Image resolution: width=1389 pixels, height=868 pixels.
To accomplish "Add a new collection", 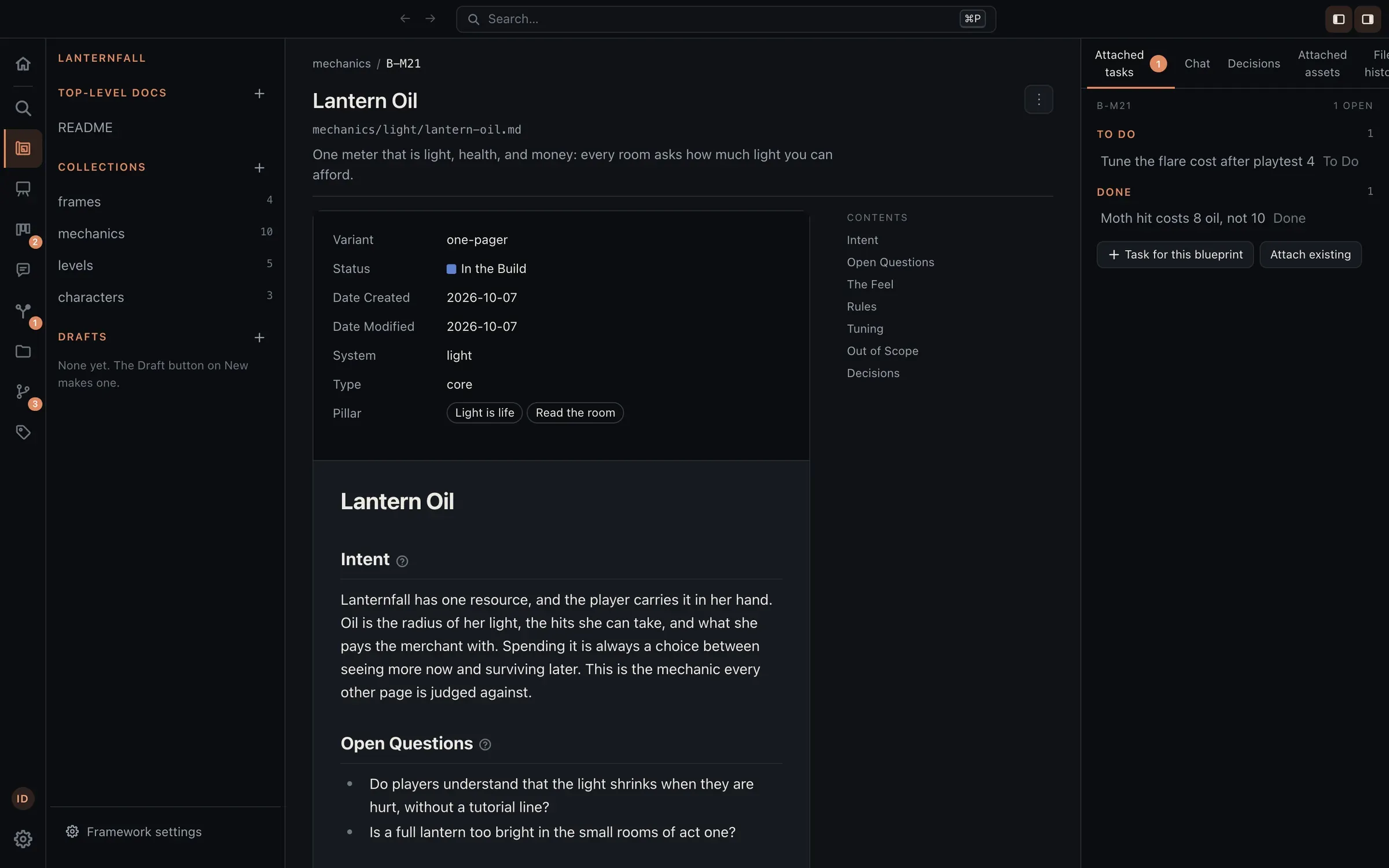I will [259, 168].
